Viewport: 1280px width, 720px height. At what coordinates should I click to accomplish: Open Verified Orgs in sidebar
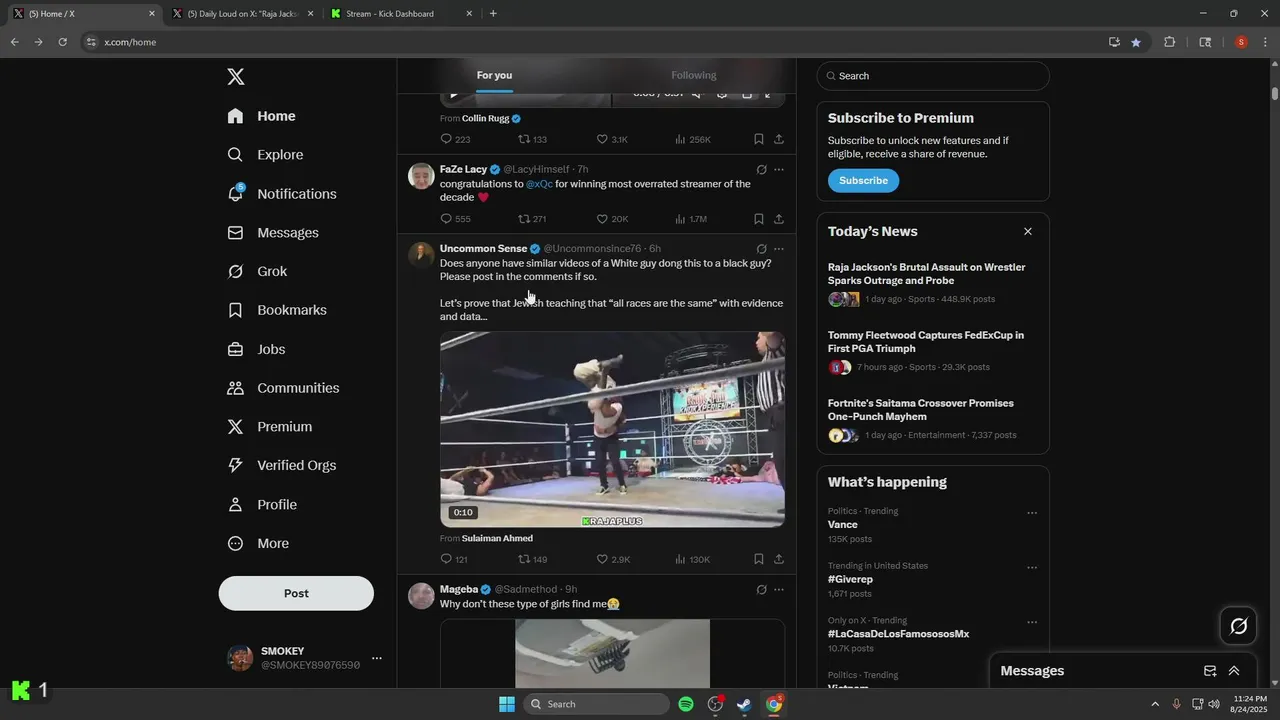click(x=281, y=466)
